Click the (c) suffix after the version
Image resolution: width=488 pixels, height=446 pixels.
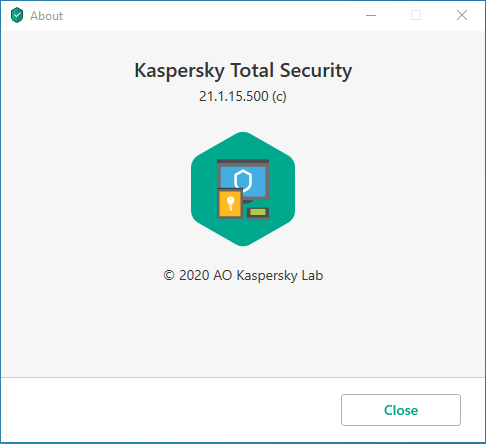click(x=279, y=97)
